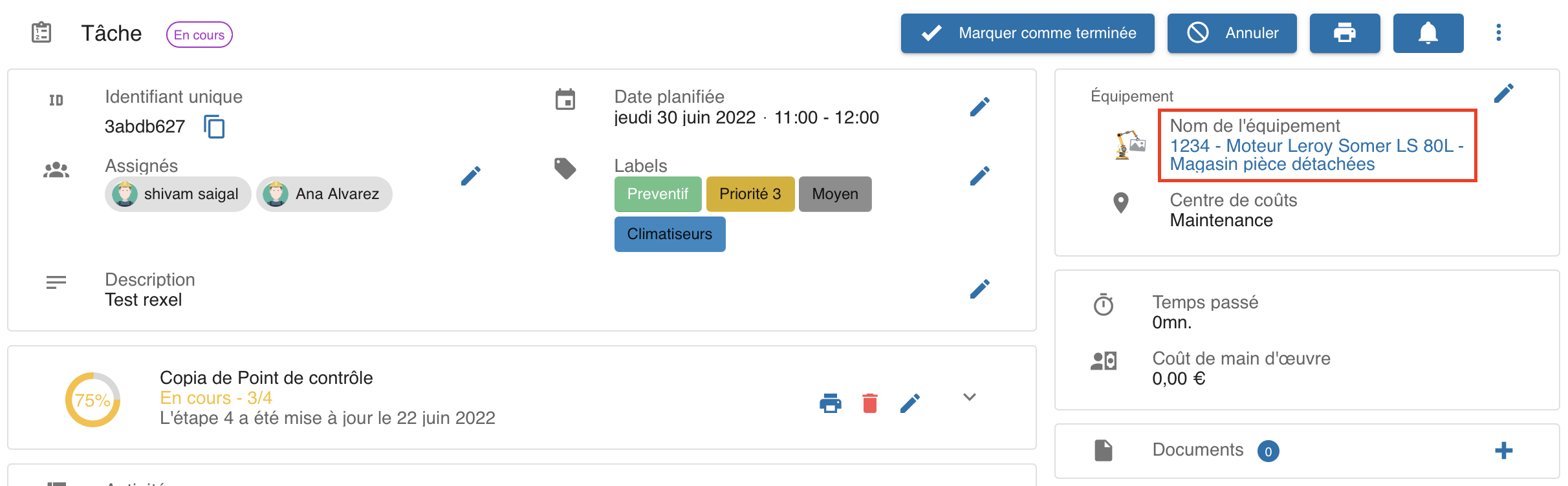The width and height of the screenshot is (1568, 486).
Task: Click the printer button in top toolbar
Action: [x=1344, y=33]
